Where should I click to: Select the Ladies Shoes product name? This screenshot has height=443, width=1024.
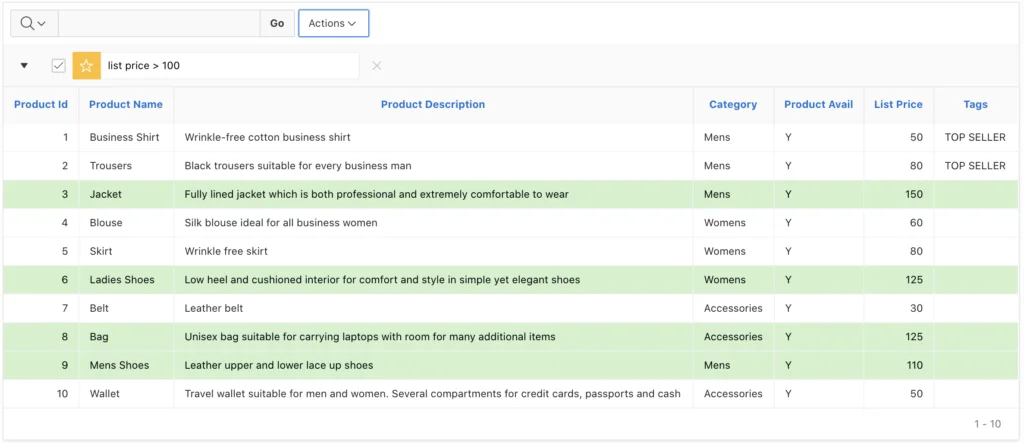(x=122, y=280)
